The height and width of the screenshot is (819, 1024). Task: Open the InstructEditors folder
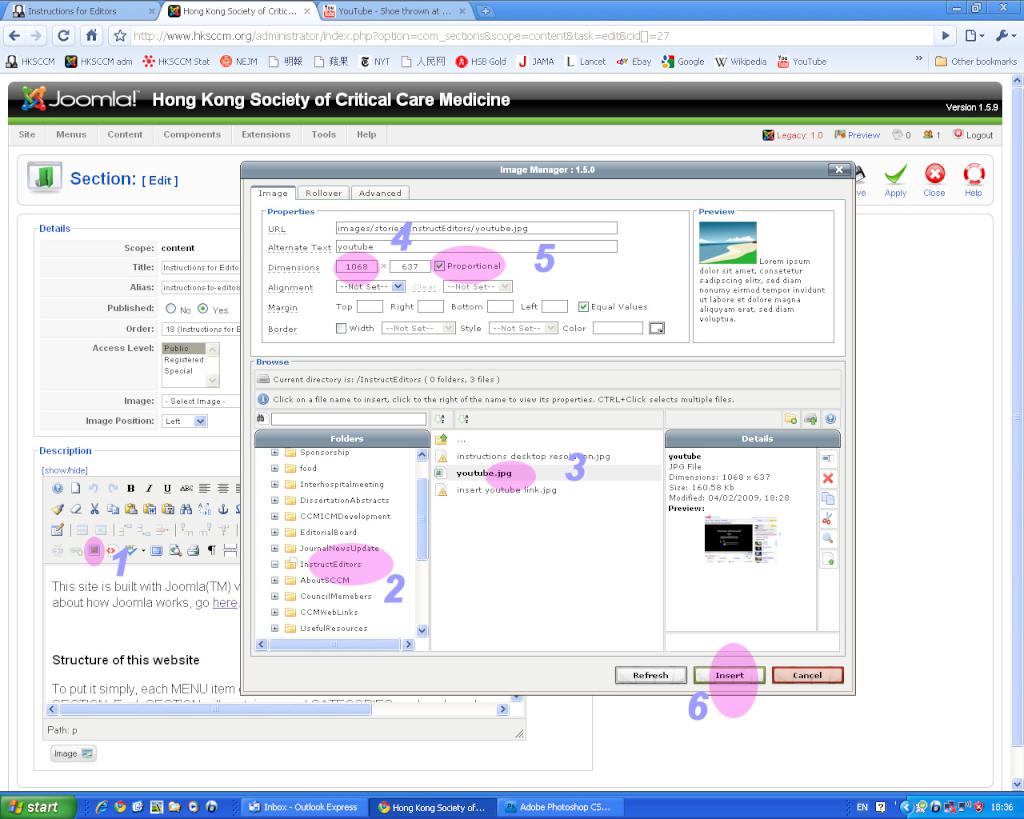pyautogui.click(x=330, y=564)
